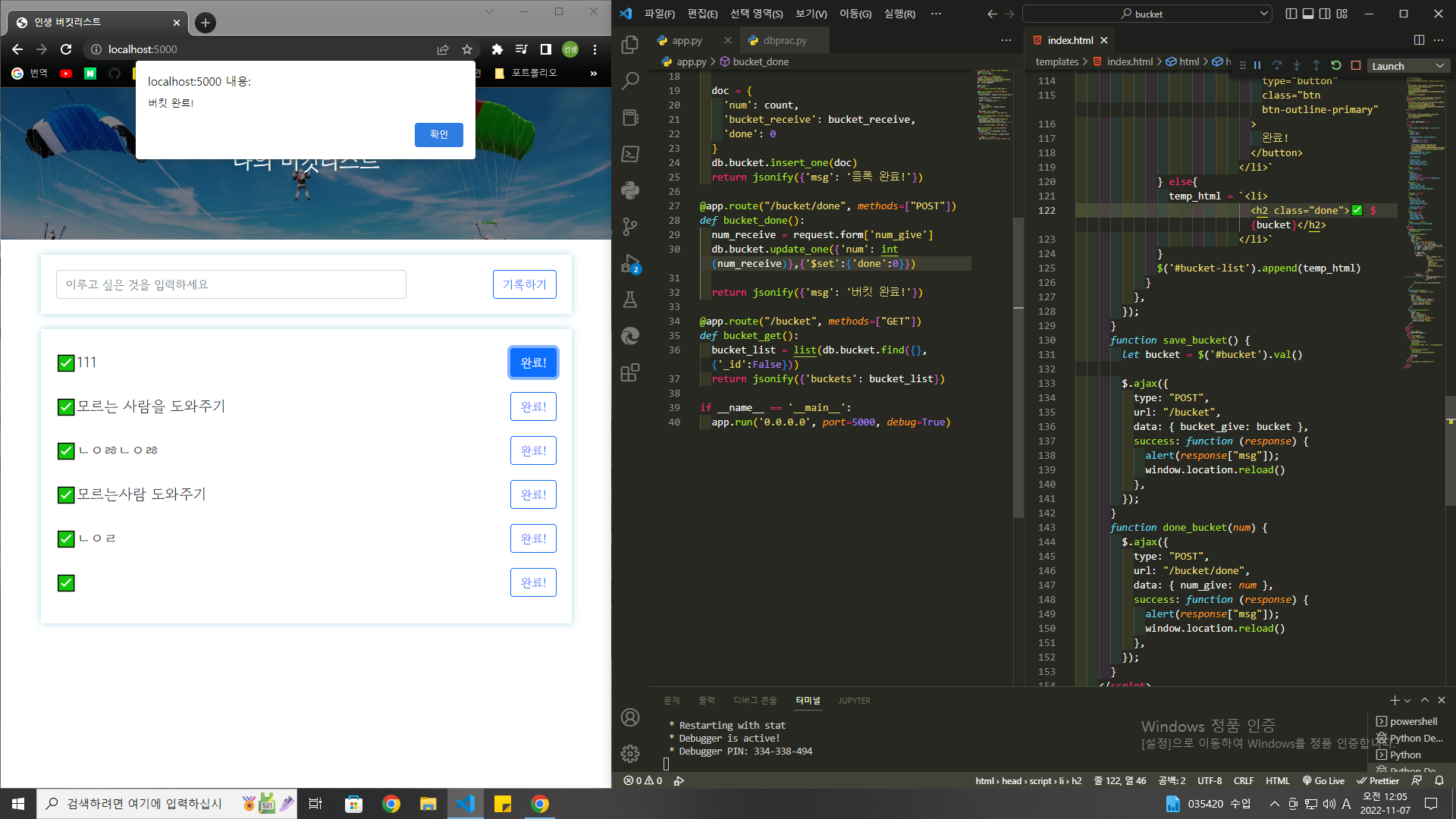Open the Manage gear in VS Code
This screenshot has width=1456, height=819.
pos(629,754)
